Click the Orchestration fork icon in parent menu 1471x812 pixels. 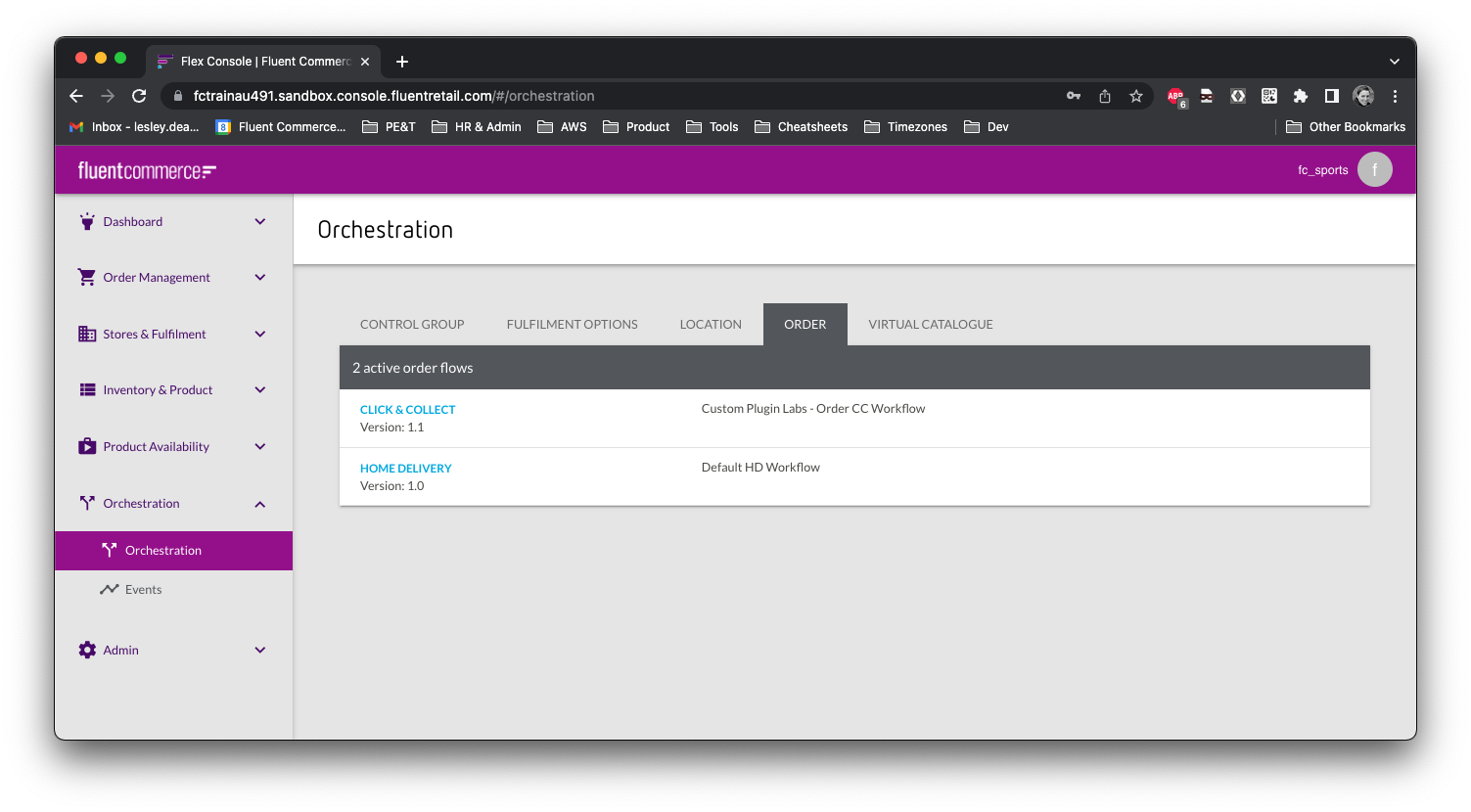pos(87,503)
